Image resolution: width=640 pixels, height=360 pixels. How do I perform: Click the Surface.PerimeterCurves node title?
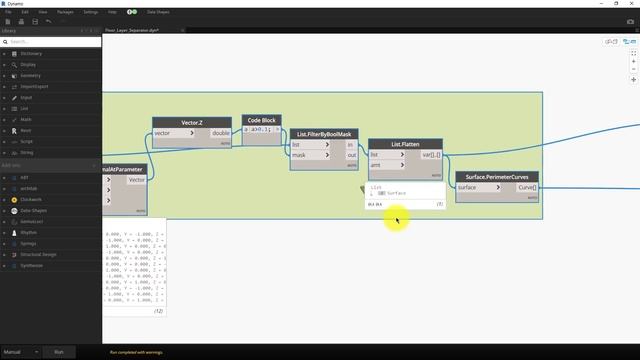click(x=497, y=177)
